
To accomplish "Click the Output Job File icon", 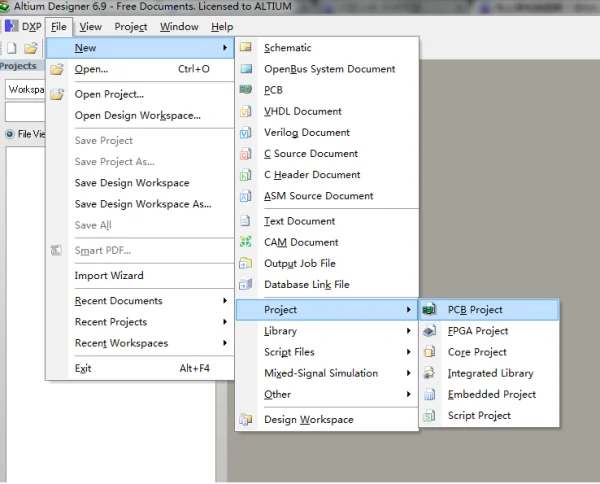I will [246, 263].
